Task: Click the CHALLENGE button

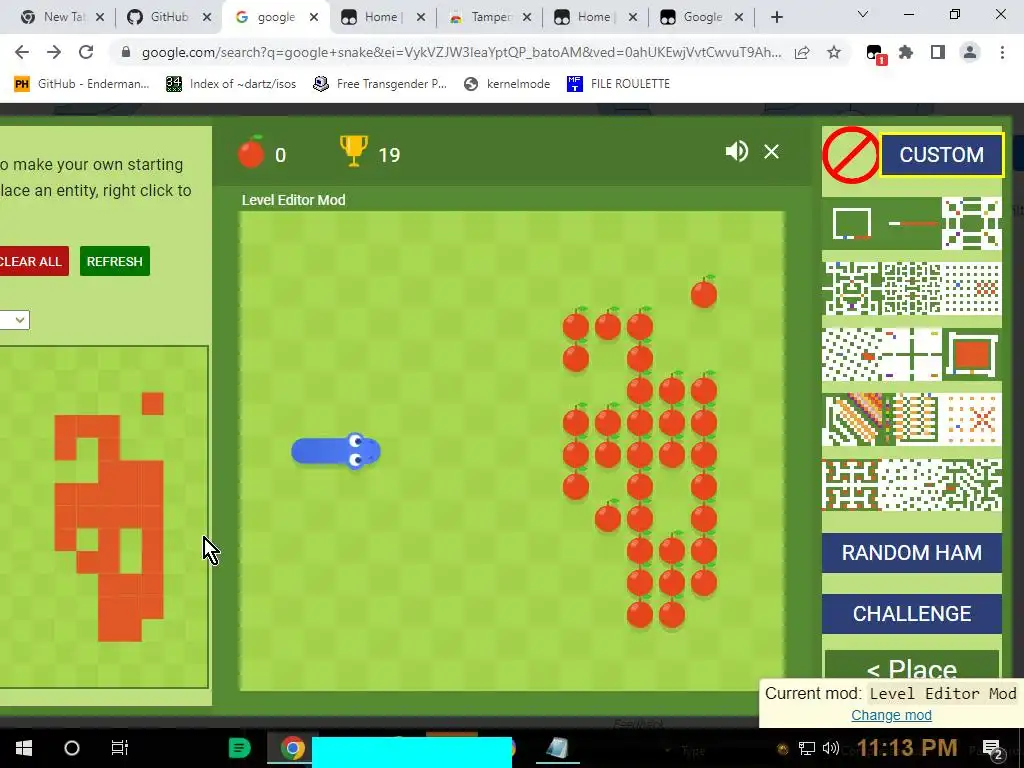Action: click(x=912, y=614)
